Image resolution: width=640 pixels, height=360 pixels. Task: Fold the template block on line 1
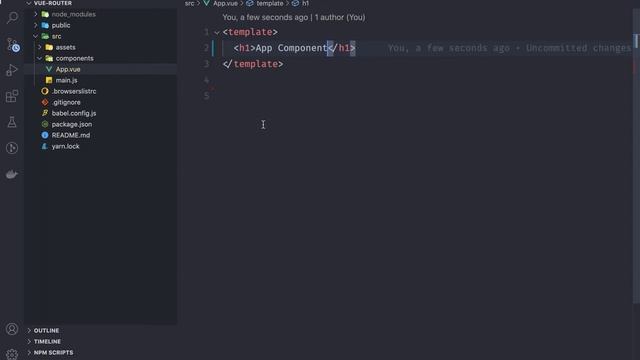pos(217,32)
